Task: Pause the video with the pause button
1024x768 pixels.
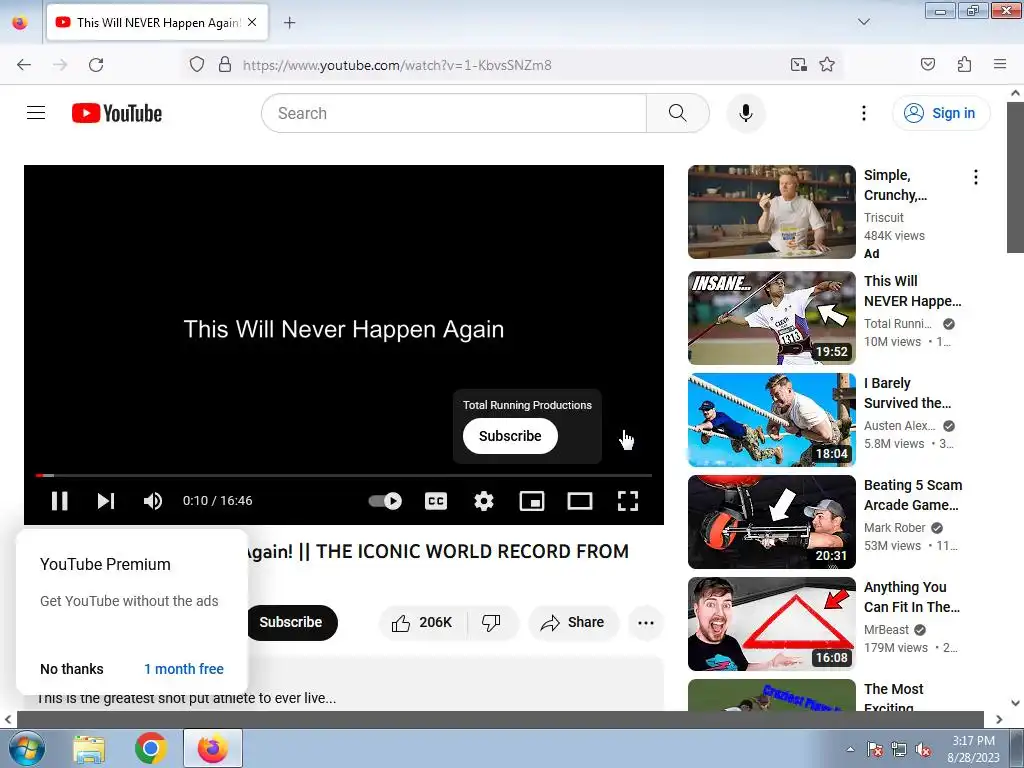Action: [x=59, y=501]
